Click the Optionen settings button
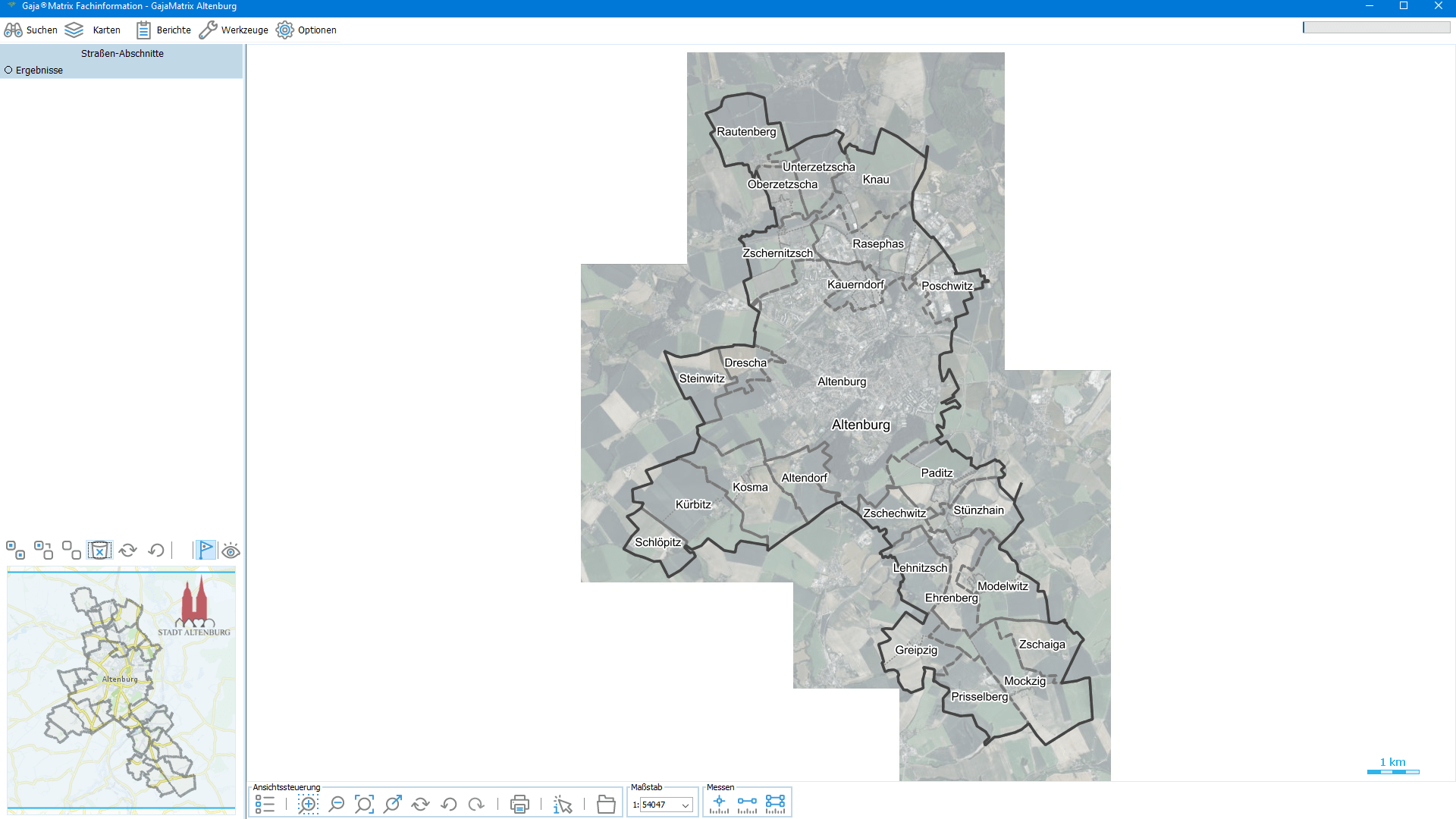This screenshot has width=1456, height=819. (306, 30)
